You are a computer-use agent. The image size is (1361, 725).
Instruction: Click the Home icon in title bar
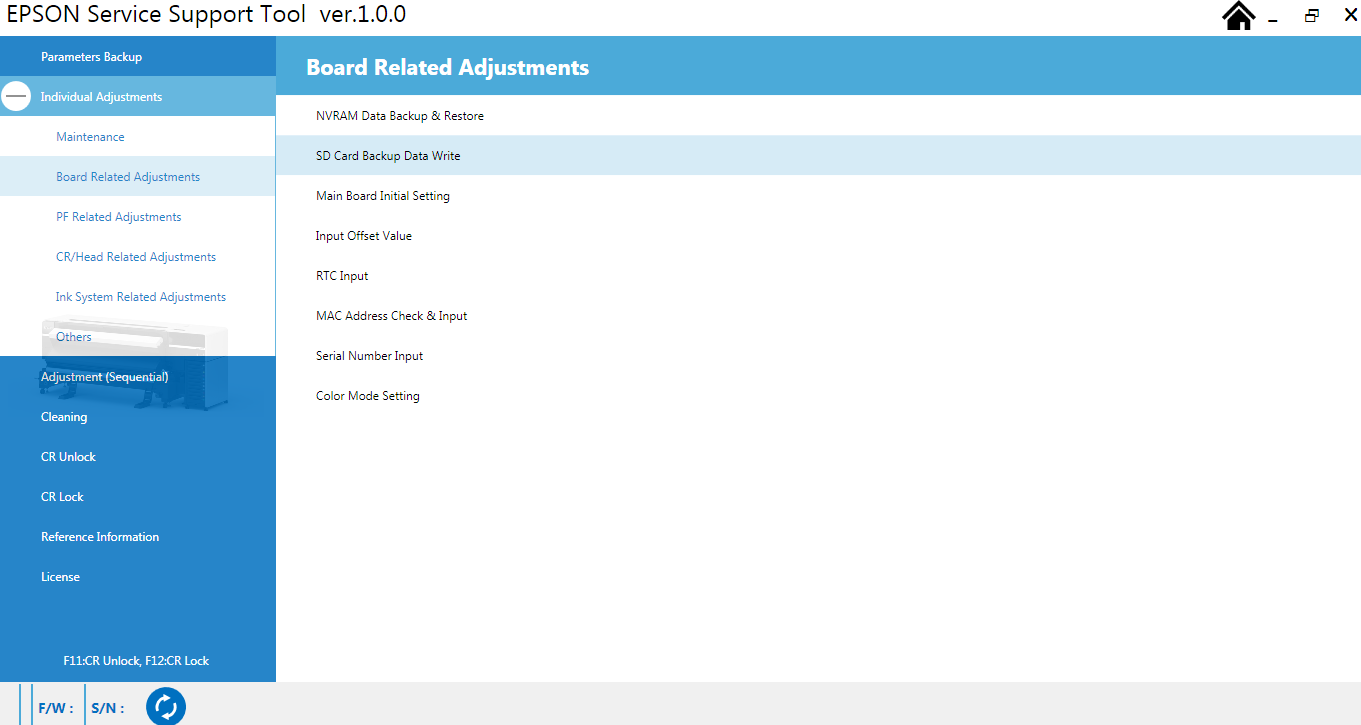pyautogui.click(x=1239, y=16)
